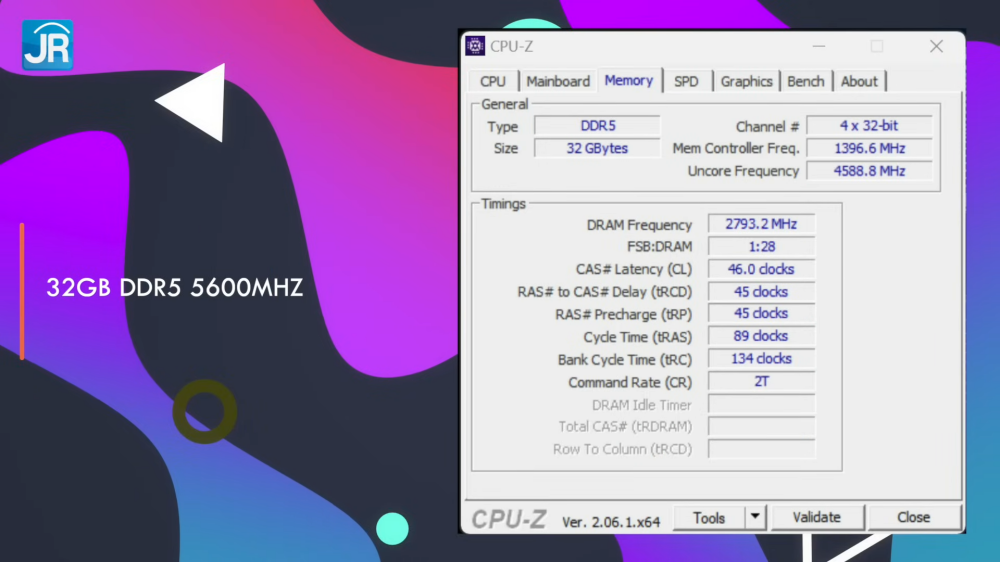Open the SPD tab
This screenshot has width=1000, height=562.
(x=686, y=81)
